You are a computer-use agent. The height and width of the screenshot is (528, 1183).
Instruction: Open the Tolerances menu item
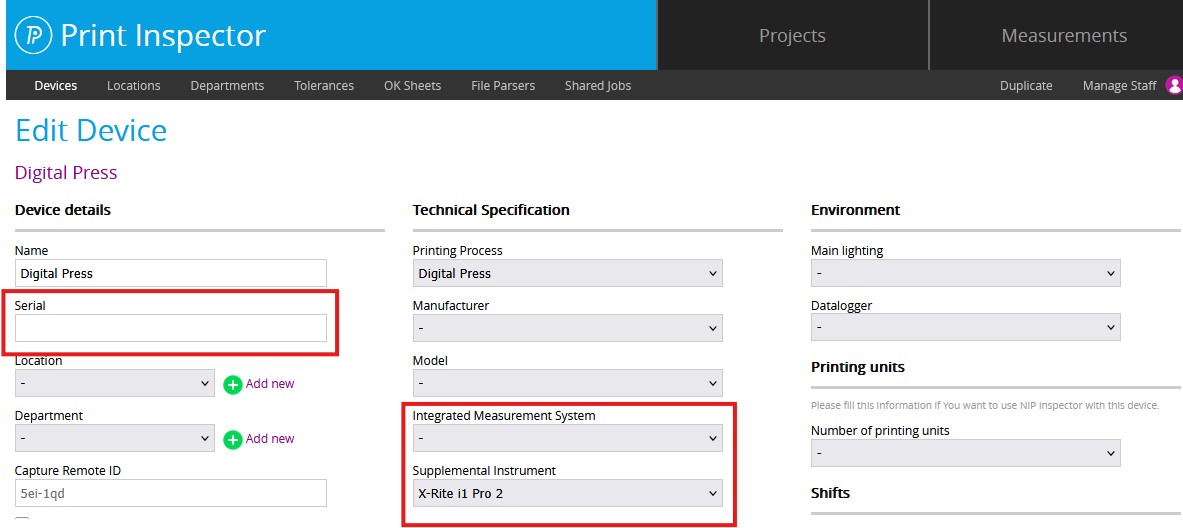[324, 85]
